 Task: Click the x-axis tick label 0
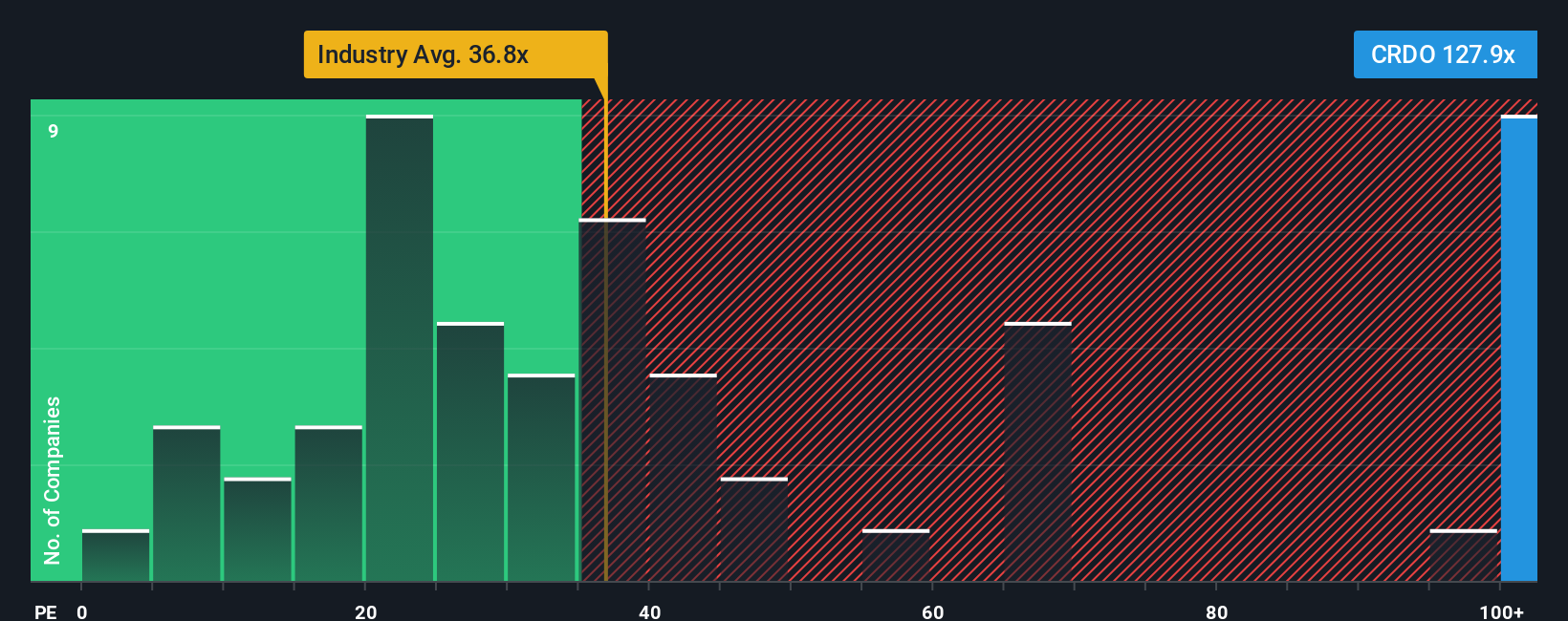tap(82, 611)
